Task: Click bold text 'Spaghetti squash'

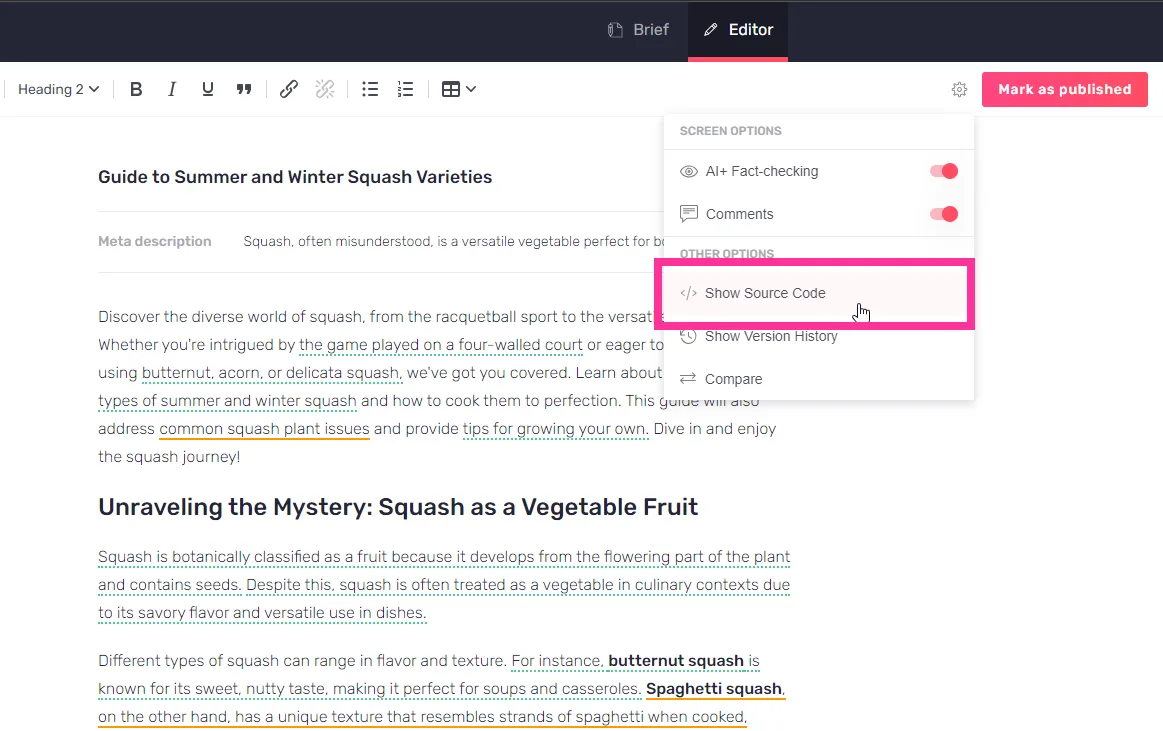Action: 714,689
